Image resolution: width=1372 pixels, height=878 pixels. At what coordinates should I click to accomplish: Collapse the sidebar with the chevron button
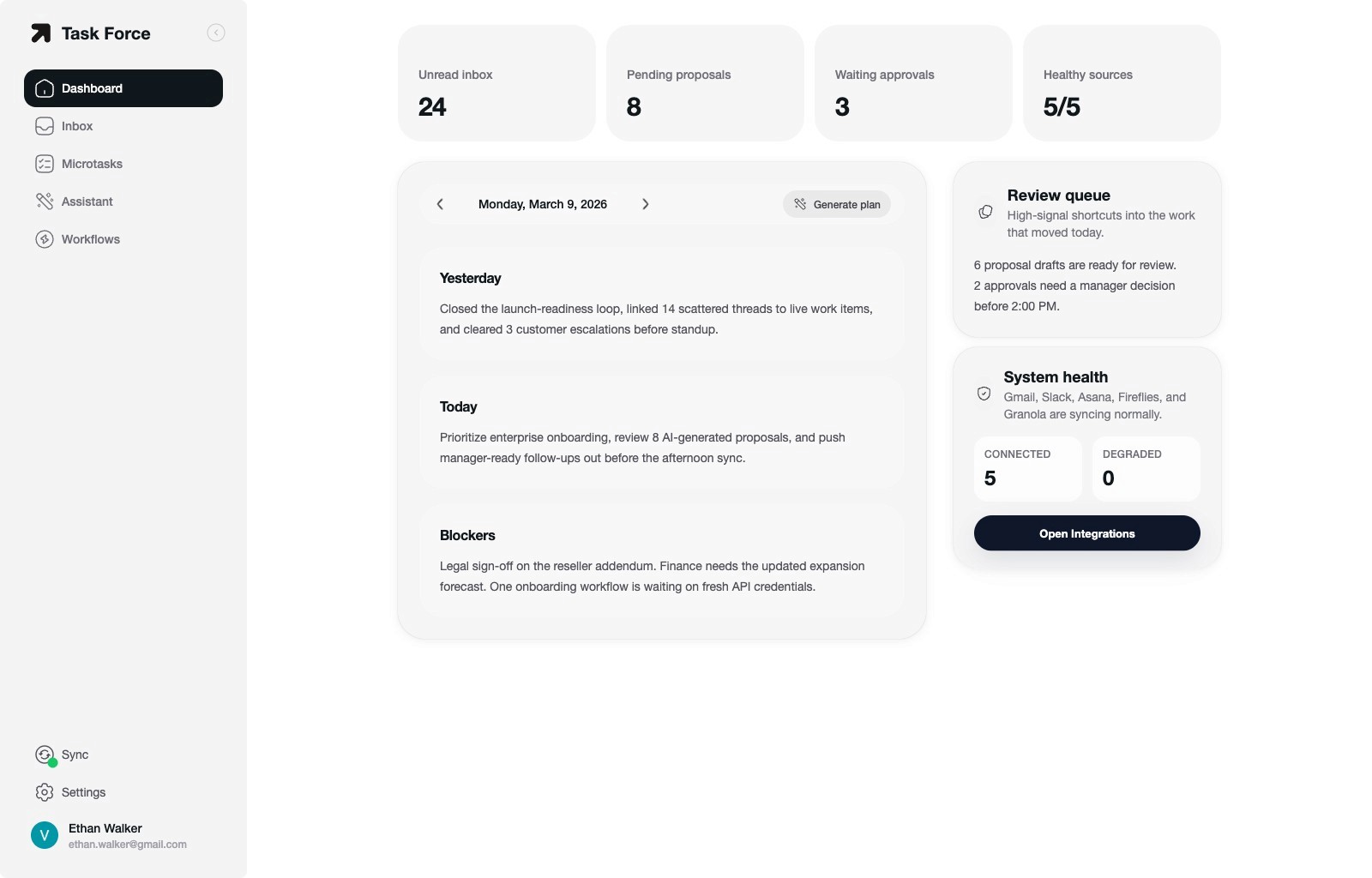point(215,33)
